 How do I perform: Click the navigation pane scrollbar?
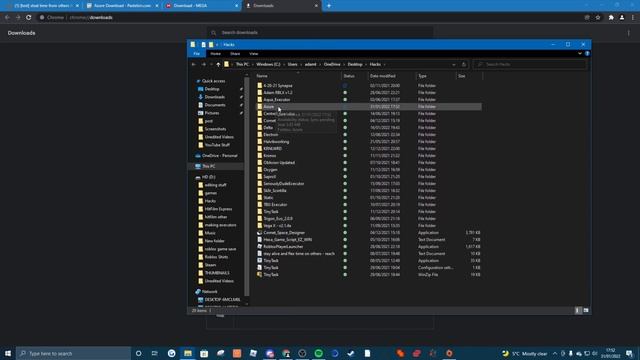pyautogui.click(x=247, y=186)
